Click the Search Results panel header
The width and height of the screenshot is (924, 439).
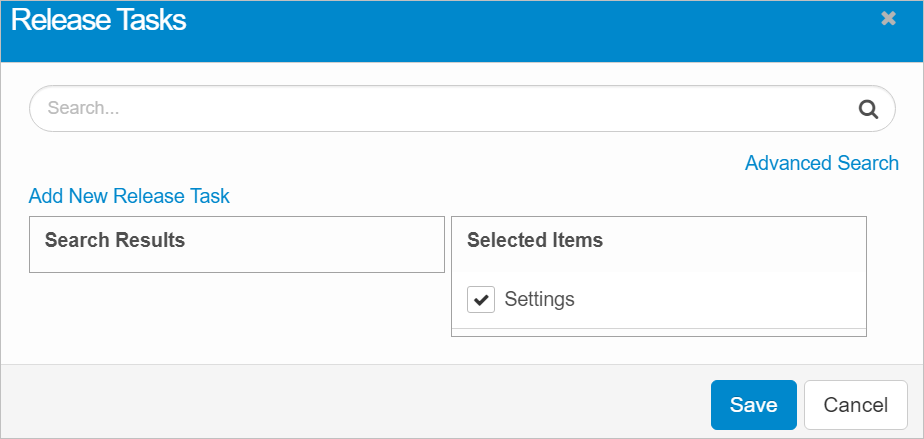pos(115,240)
